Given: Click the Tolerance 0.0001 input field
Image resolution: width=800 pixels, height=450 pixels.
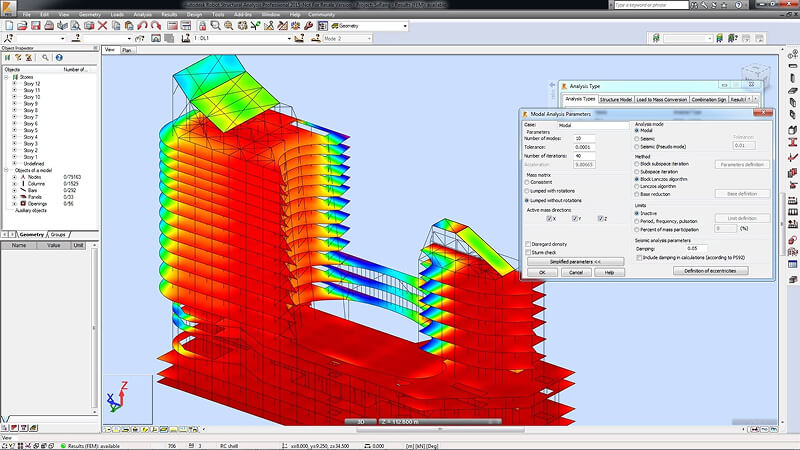Looking at the screenshot, I should coord(584,147).
